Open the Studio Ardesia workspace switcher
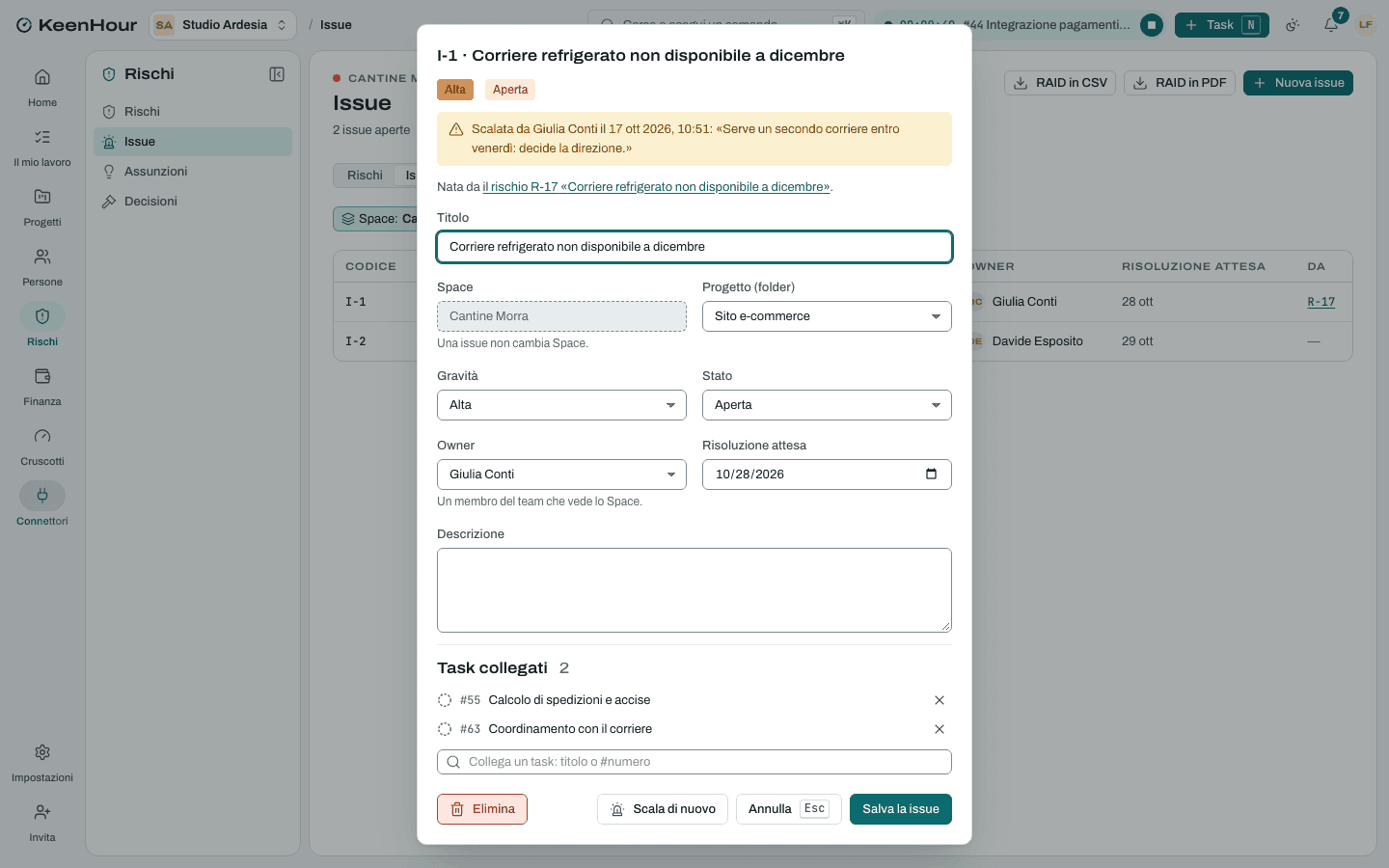This screenshot has height=868, width=1389. click(222, 25)
